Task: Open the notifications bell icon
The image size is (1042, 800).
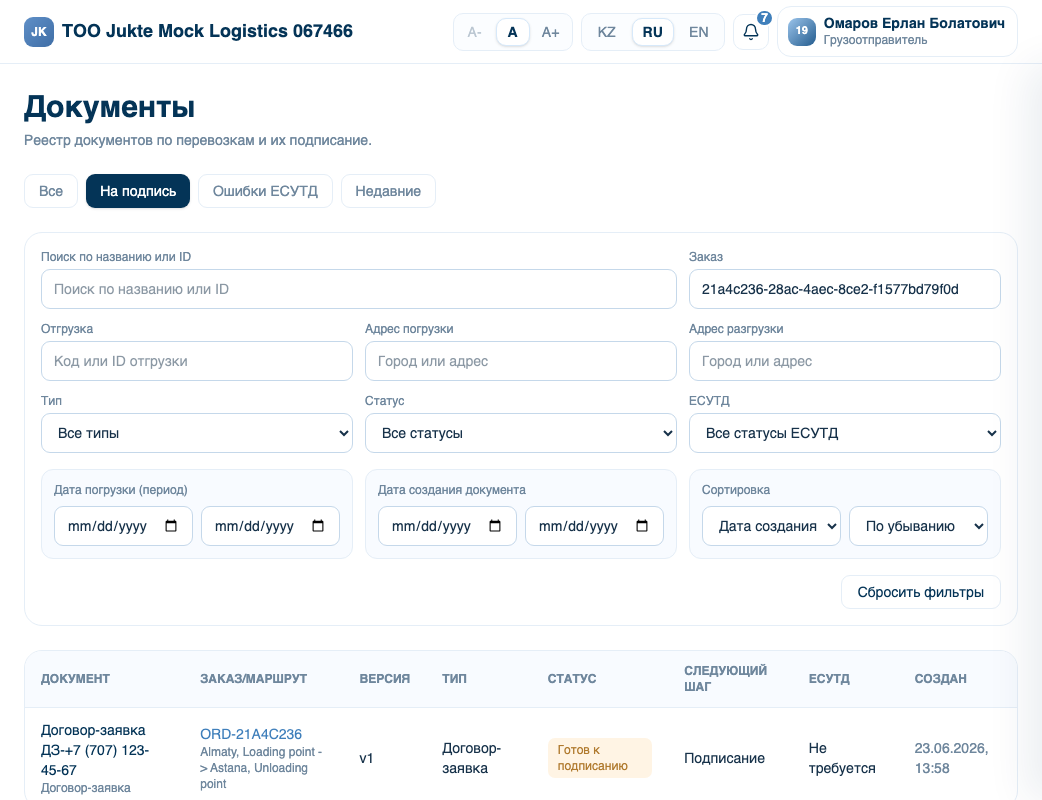Action: pyautogui.click(x=751, y=32)
